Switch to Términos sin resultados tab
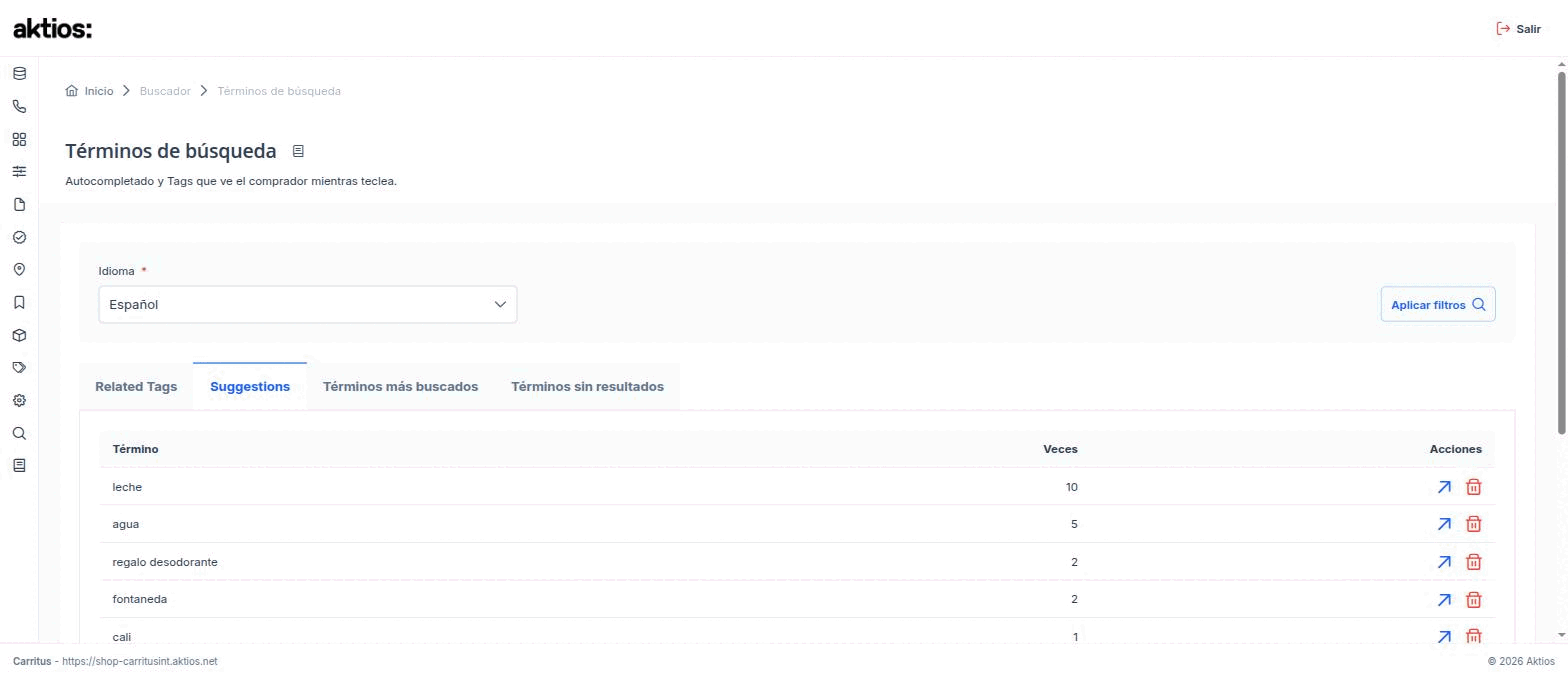The width and height of the screenshot is (1568, 675). [x=587, y=387]
